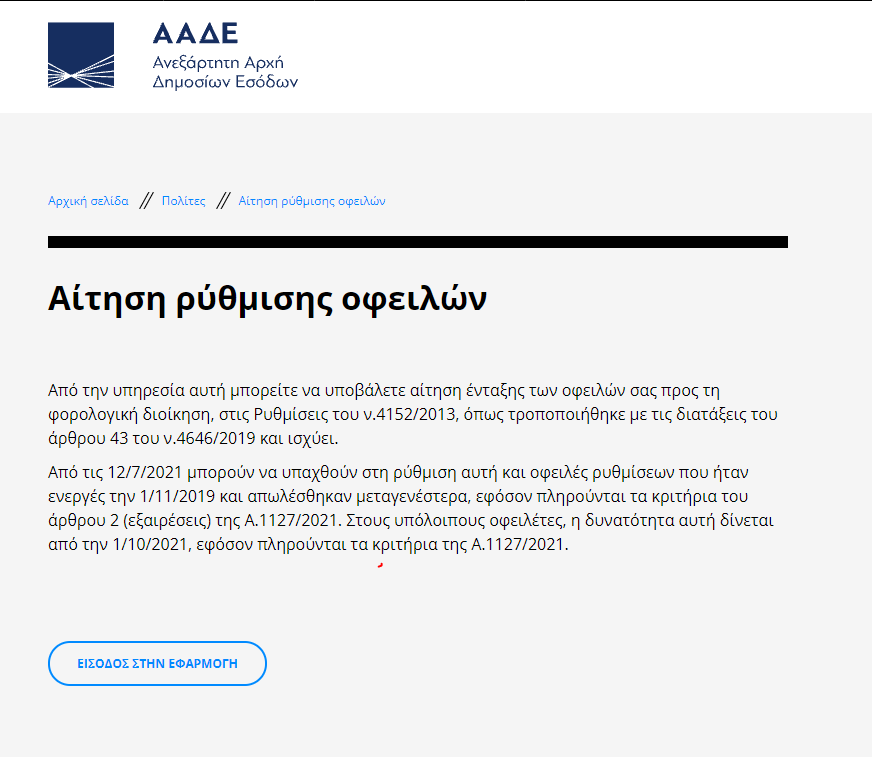The height and width of the screenshot is (757, 872).
Task: Click the paragraph line starting 'Από την υπηρεσία αυτή'
Action: (384, 390)
